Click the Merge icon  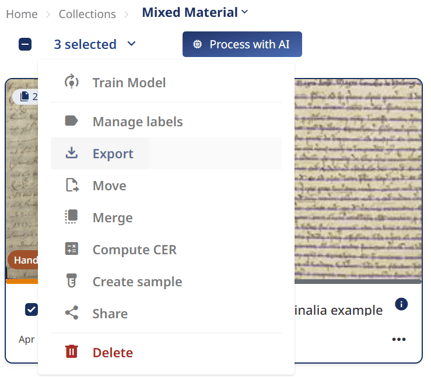(71, 217)
